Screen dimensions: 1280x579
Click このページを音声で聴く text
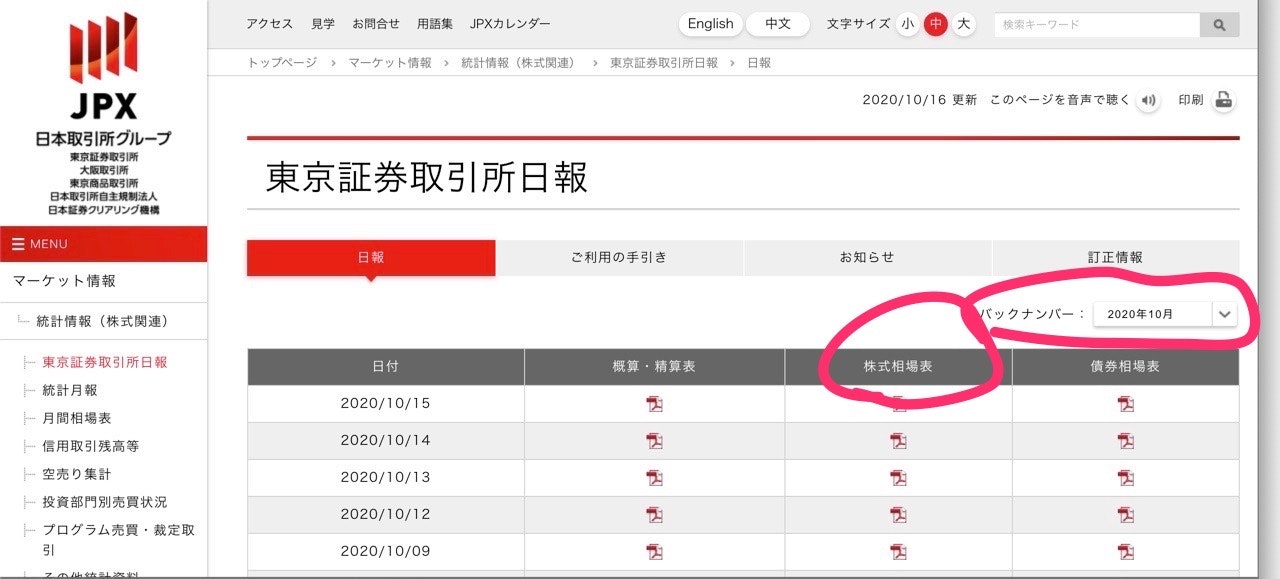coord(1060,100)
